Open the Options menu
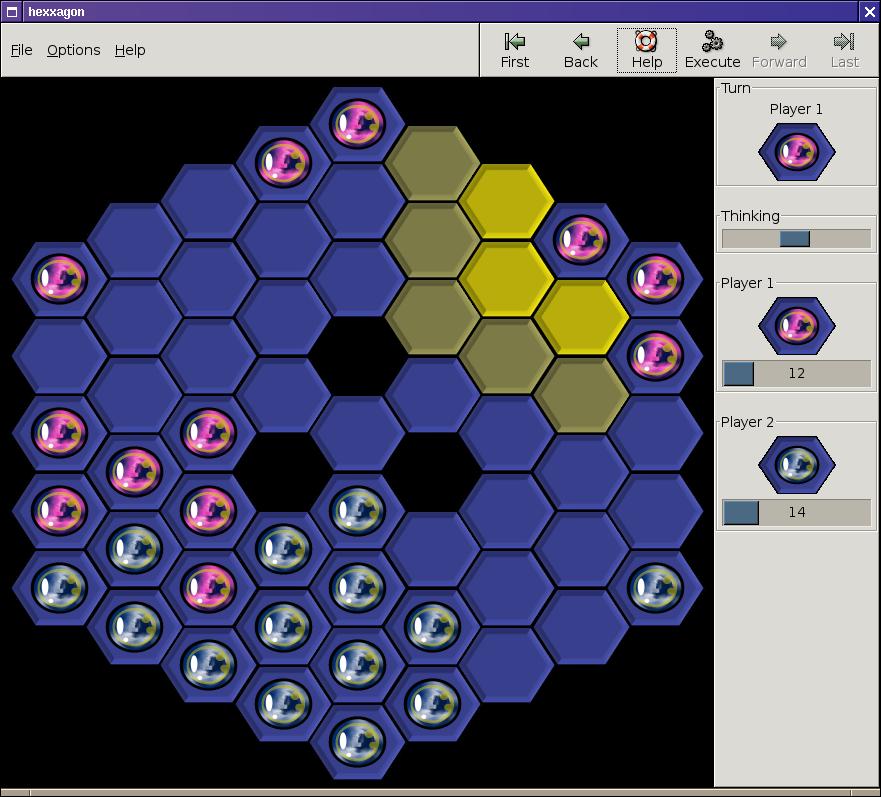This screenshot has height=797, width=881. (x=74, y=50)
